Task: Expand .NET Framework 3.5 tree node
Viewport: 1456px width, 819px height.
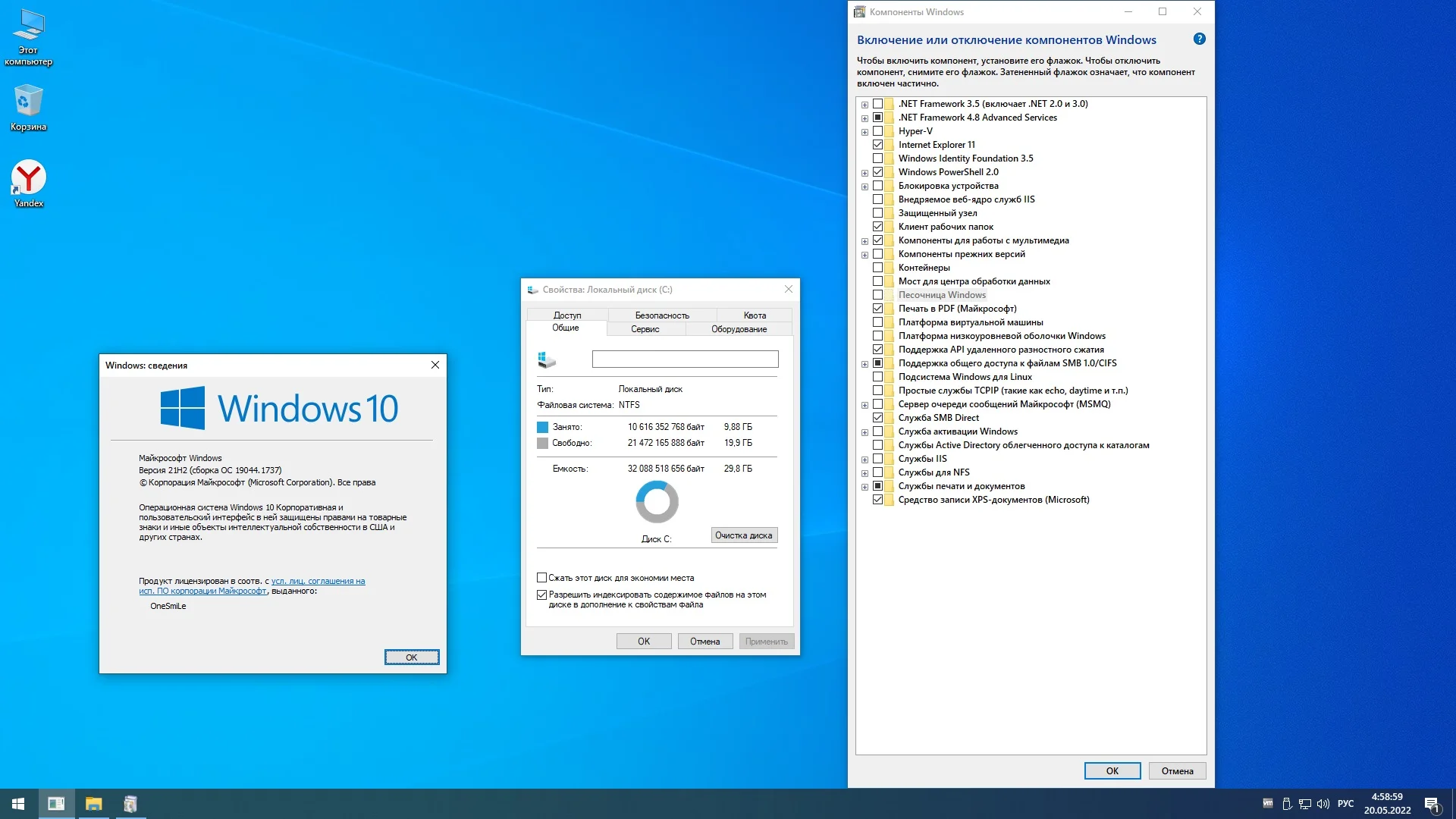Action: click(864, 105)
